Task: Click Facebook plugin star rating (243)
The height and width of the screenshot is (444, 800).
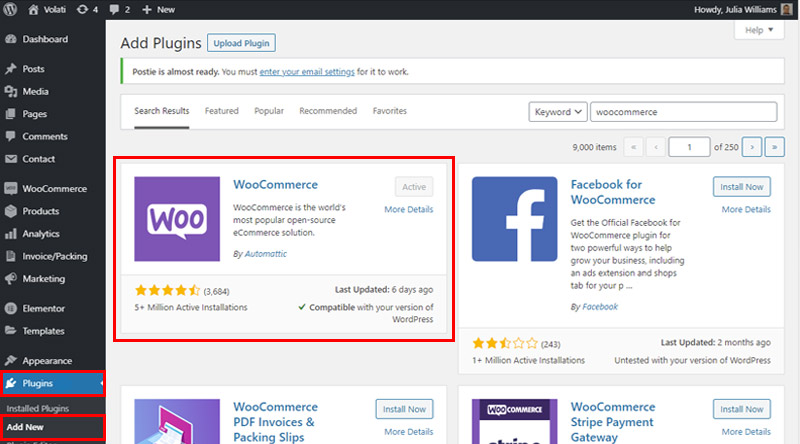Action: tap(505, 343)
